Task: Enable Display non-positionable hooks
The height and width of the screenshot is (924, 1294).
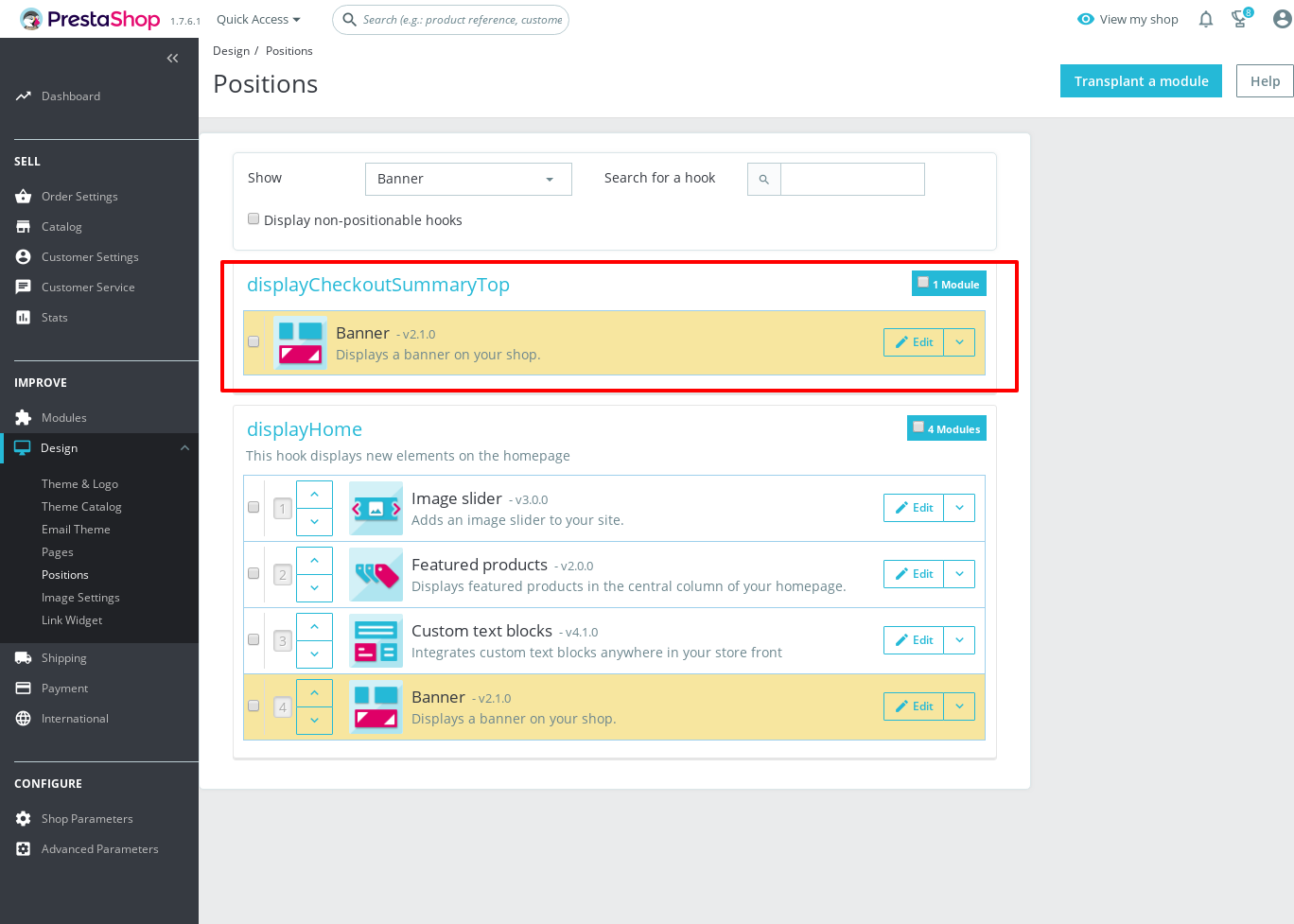Action: (x=254, y=218)
